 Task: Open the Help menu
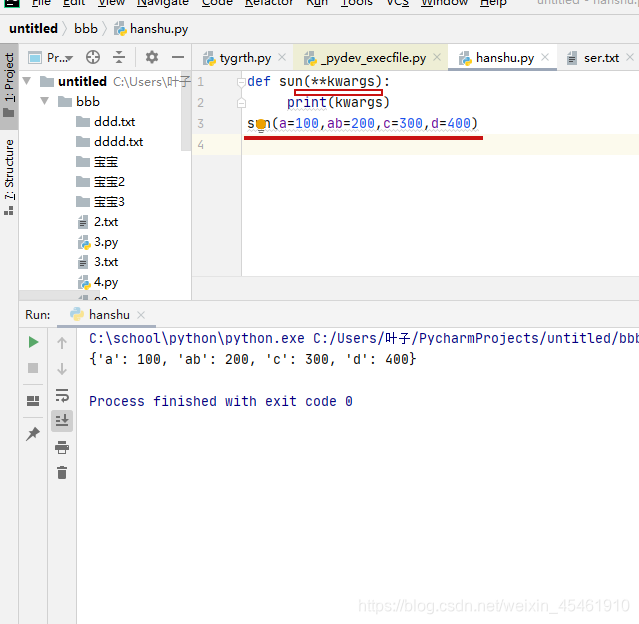[x=493, y=3]
